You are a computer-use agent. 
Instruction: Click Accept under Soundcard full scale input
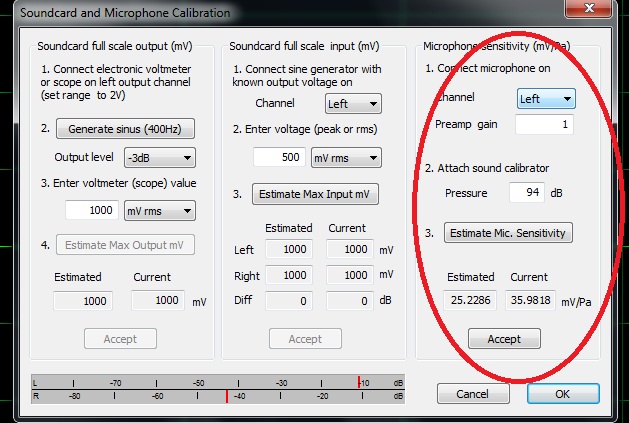(305, 339)
